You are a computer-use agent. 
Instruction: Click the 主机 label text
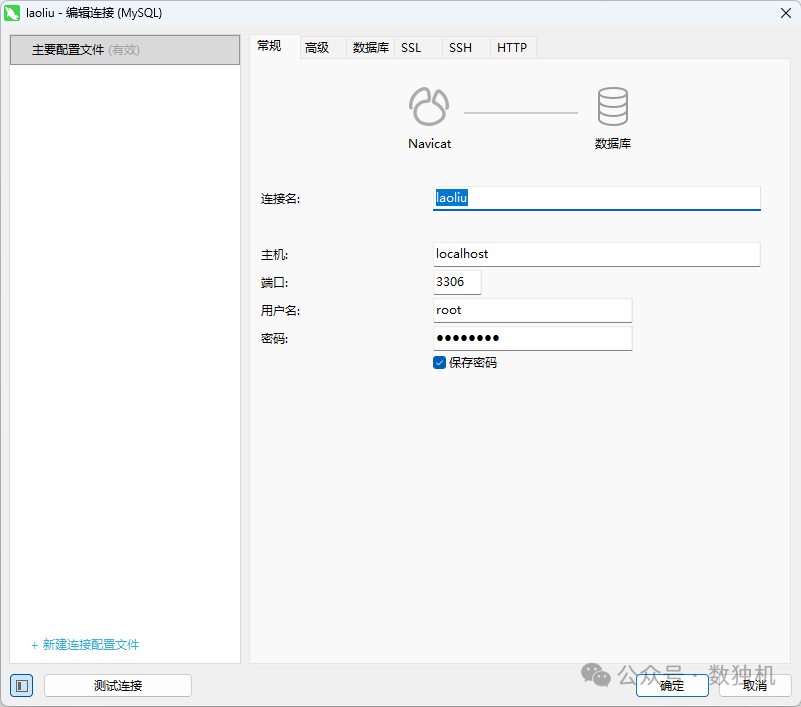click(274, 255)
